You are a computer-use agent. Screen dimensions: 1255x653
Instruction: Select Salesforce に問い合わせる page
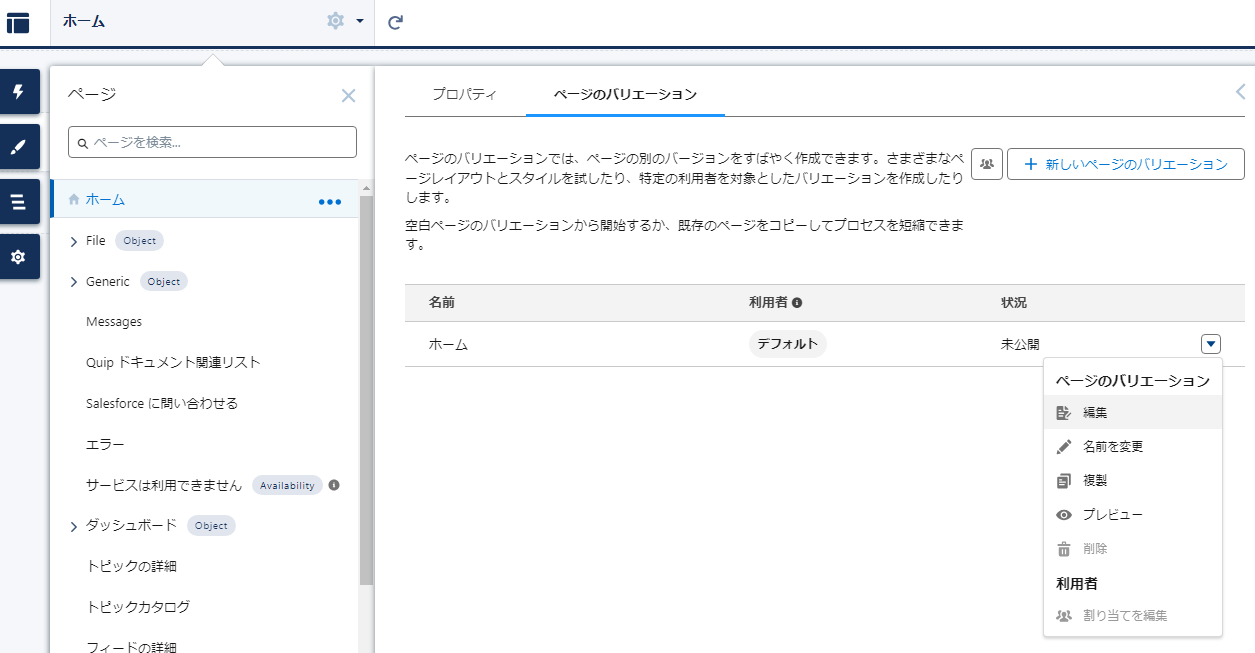(x=162, y=403)
